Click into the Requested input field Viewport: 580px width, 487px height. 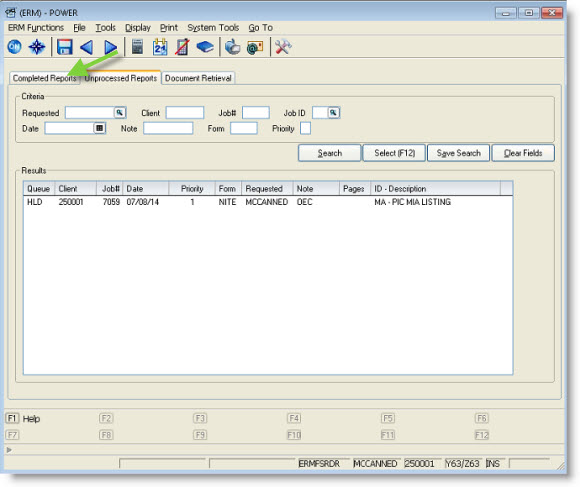pyautogui.click(x=90, y=112)
